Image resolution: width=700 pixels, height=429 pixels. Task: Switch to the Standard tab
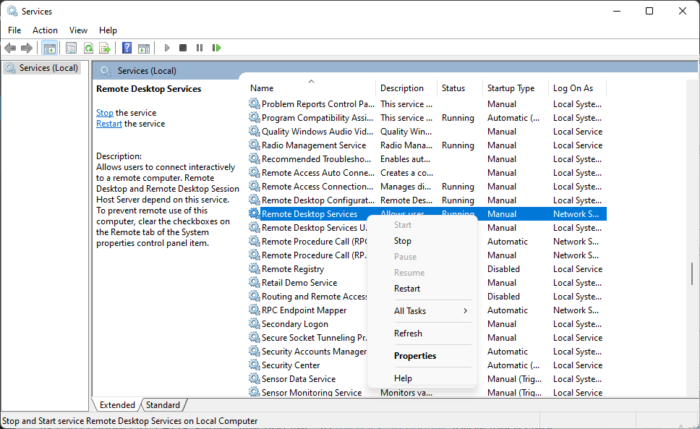pos(163,405)
